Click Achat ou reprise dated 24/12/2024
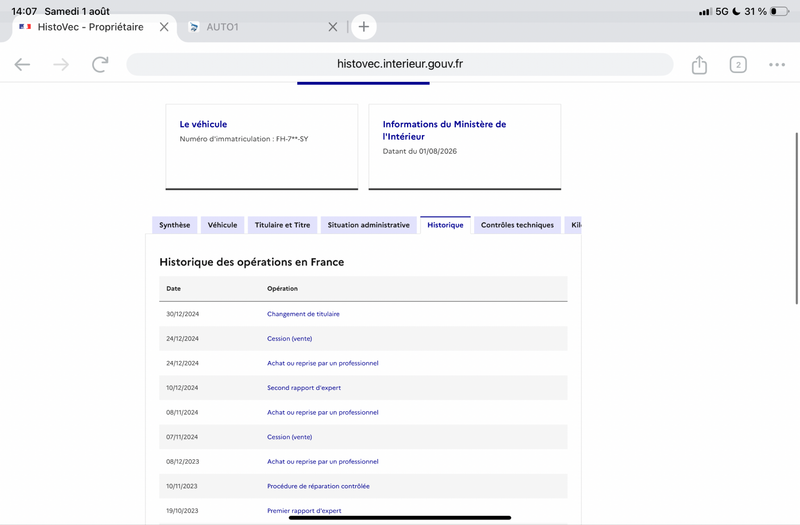The image size is (800, 525). coord(322,363)
